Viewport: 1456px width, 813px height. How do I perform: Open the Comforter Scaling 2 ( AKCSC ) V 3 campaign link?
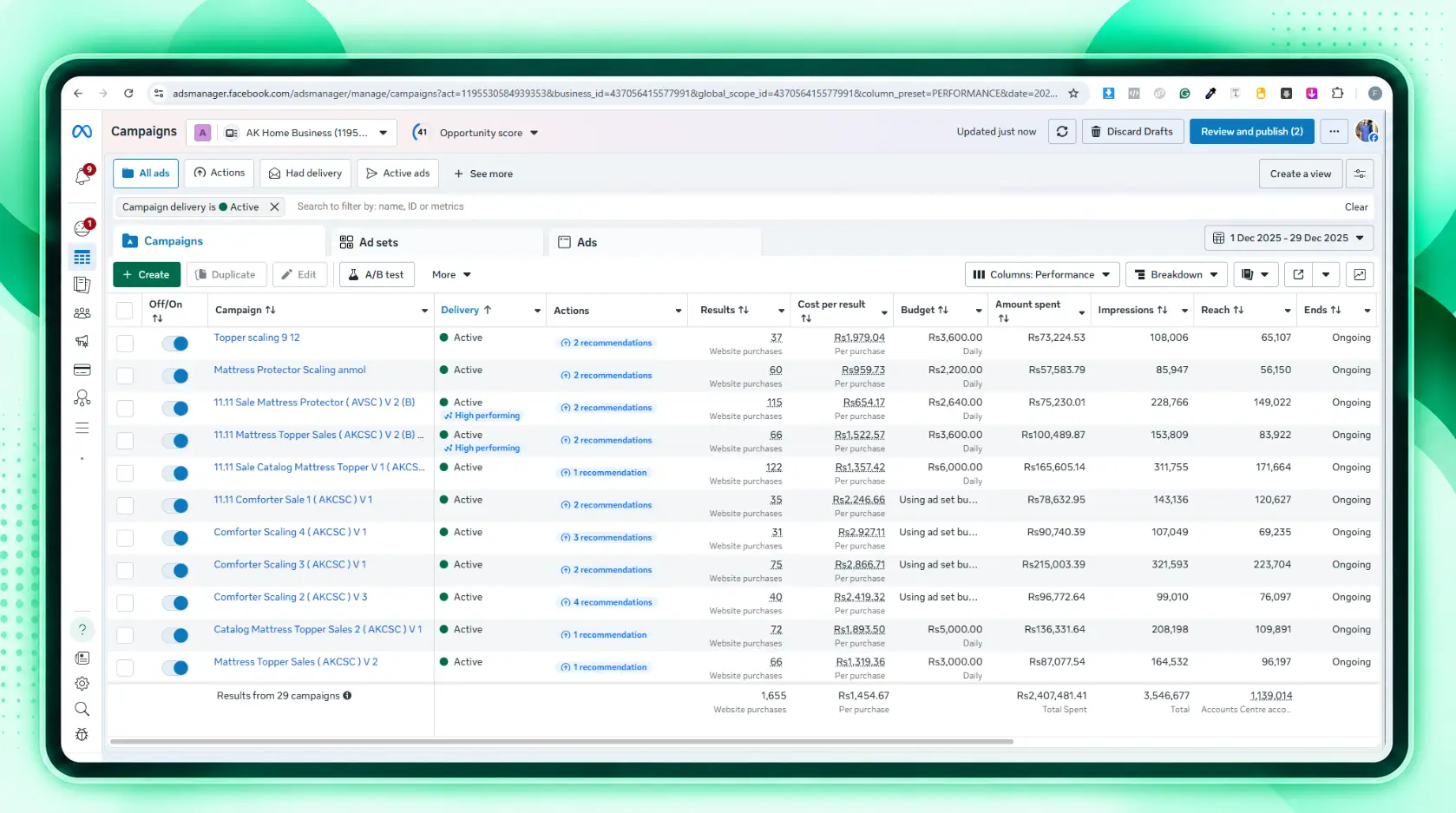coord(291,597)
